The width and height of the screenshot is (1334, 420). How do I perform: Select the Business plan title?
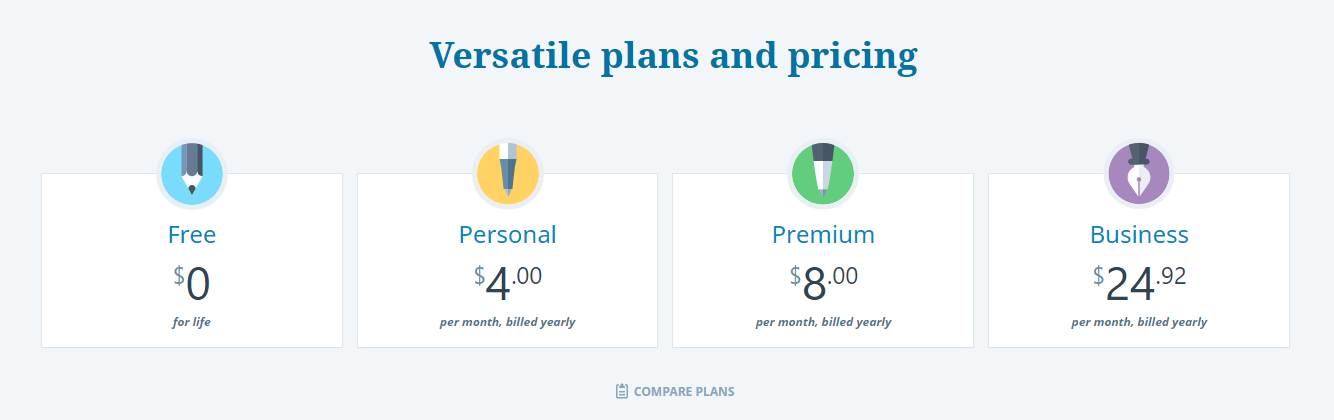1139,235
